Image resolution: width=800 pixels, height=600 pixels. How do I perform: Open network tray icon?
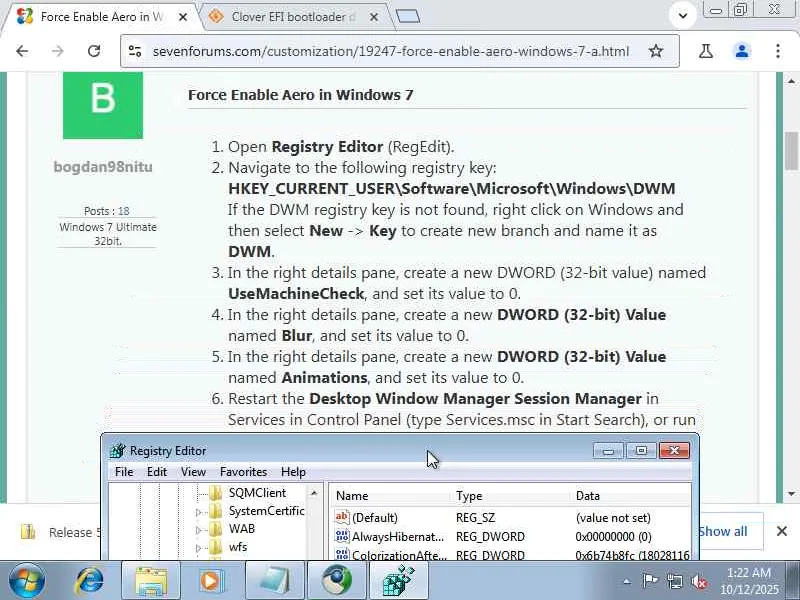(674, 581)
